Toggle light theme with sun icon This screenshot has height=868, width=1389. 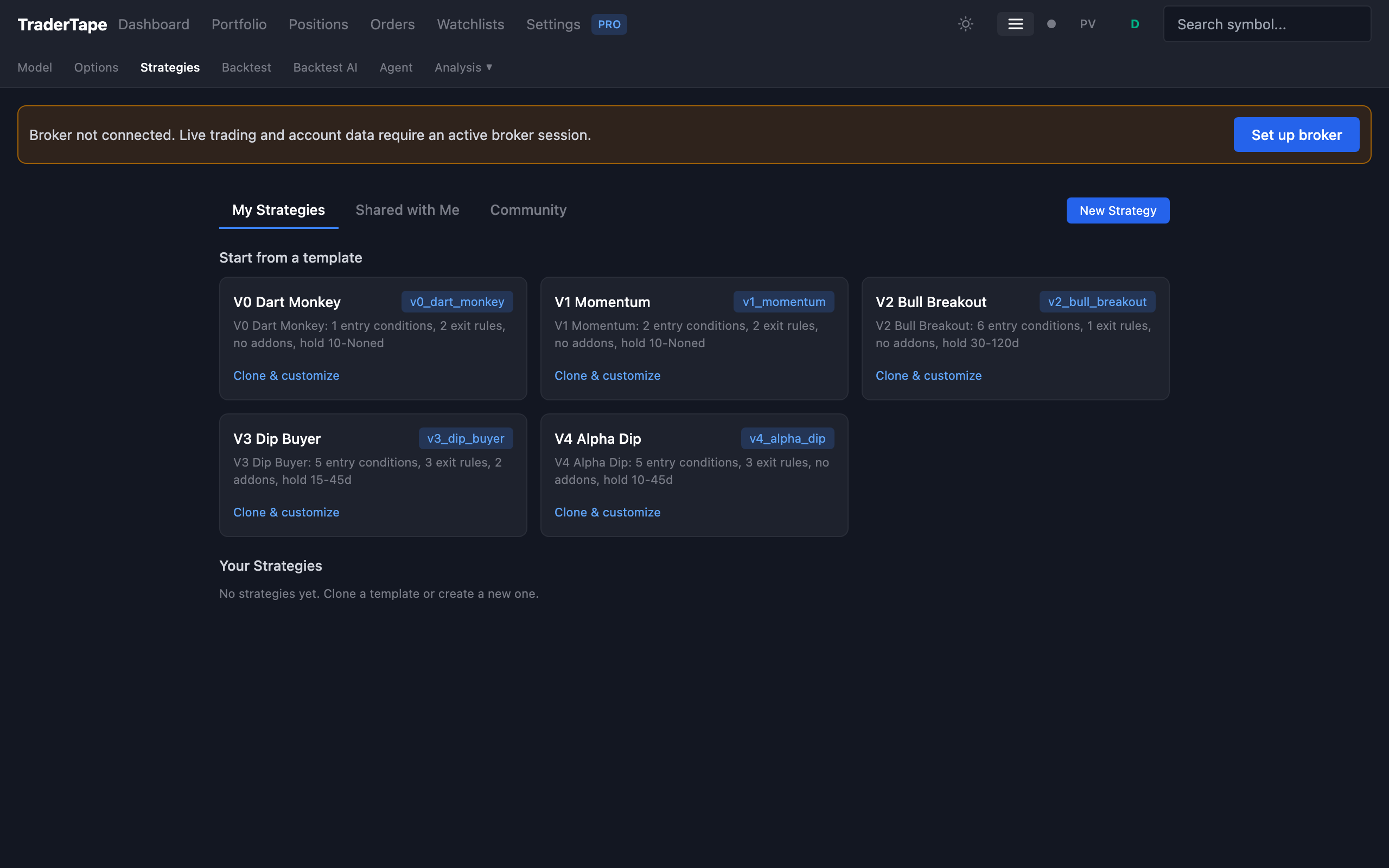pyautogui.click(x=965, y=24)
